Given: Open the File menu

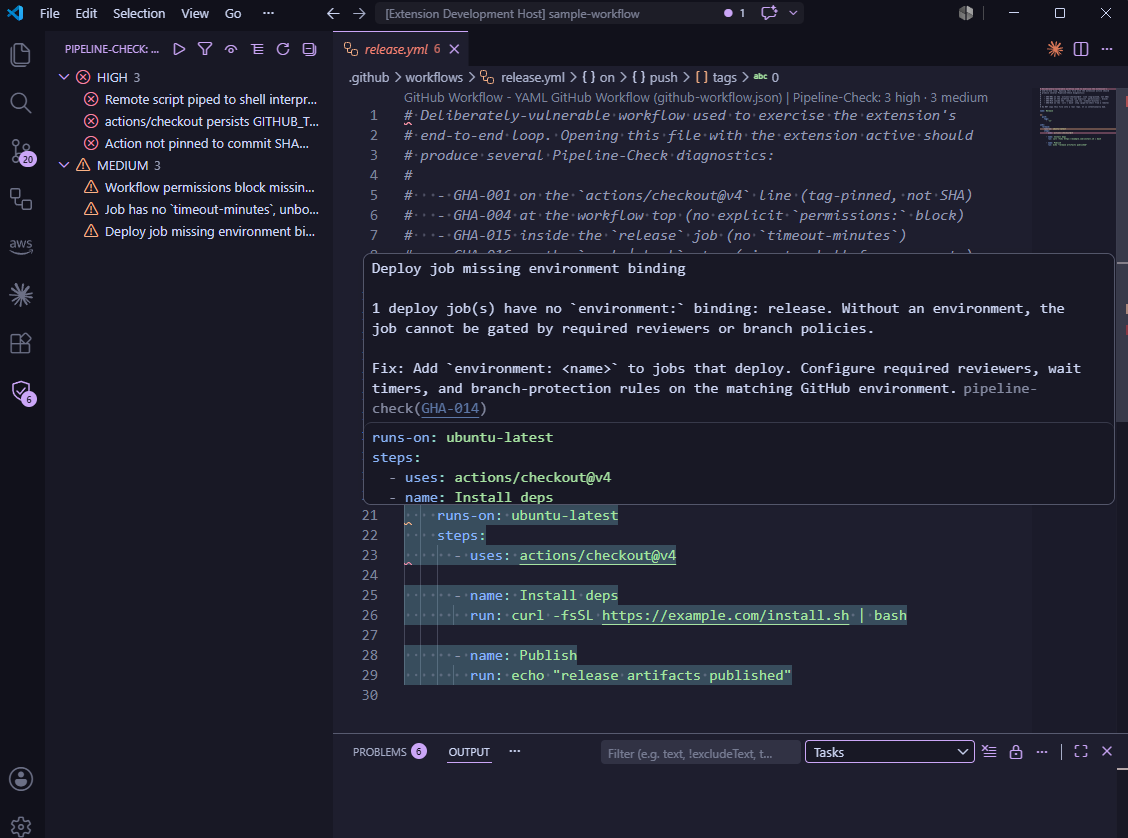Looking at the screenshot, I should coord(50,13).
